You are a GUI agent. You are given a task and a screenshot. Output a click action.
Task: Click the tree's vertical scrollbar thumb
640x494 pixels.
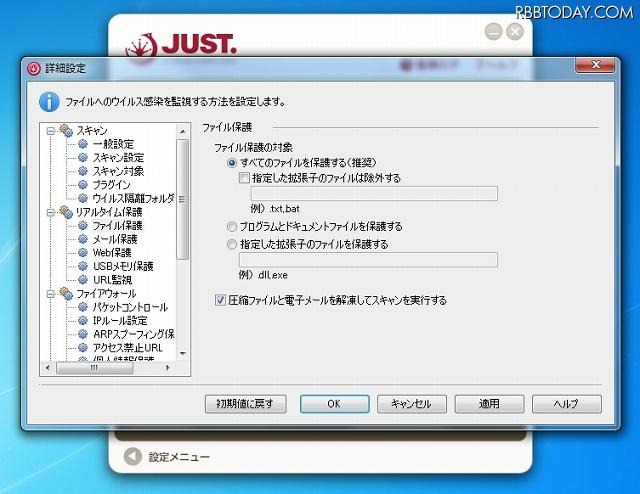182,199
